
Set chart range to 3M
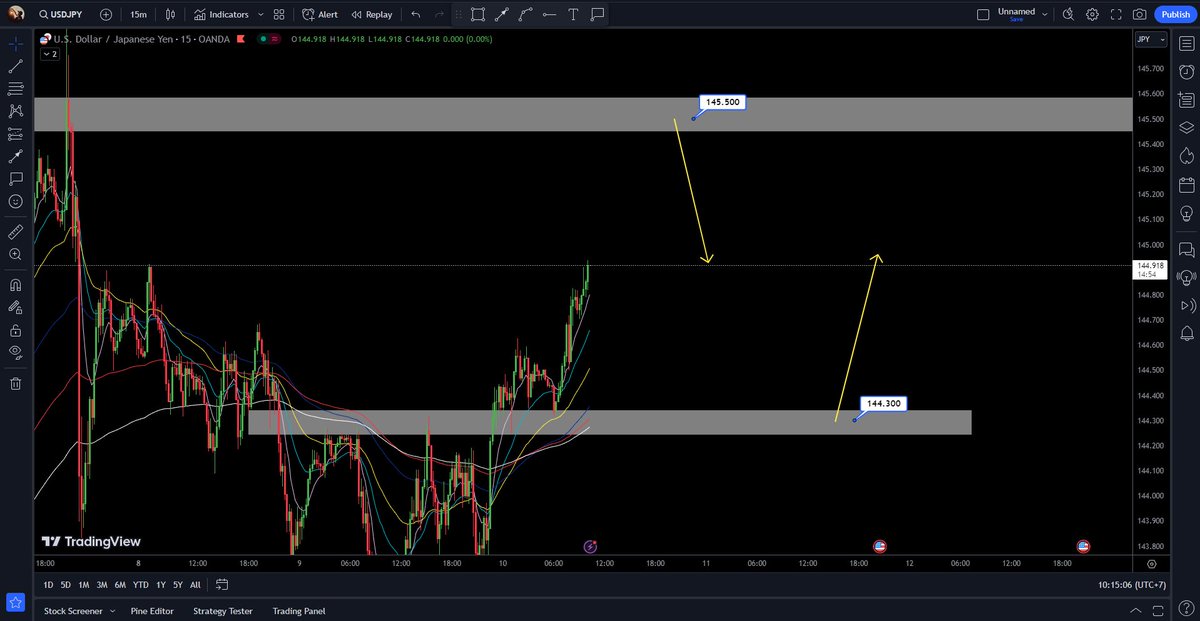pyautogui.click(x=102, y=585)
